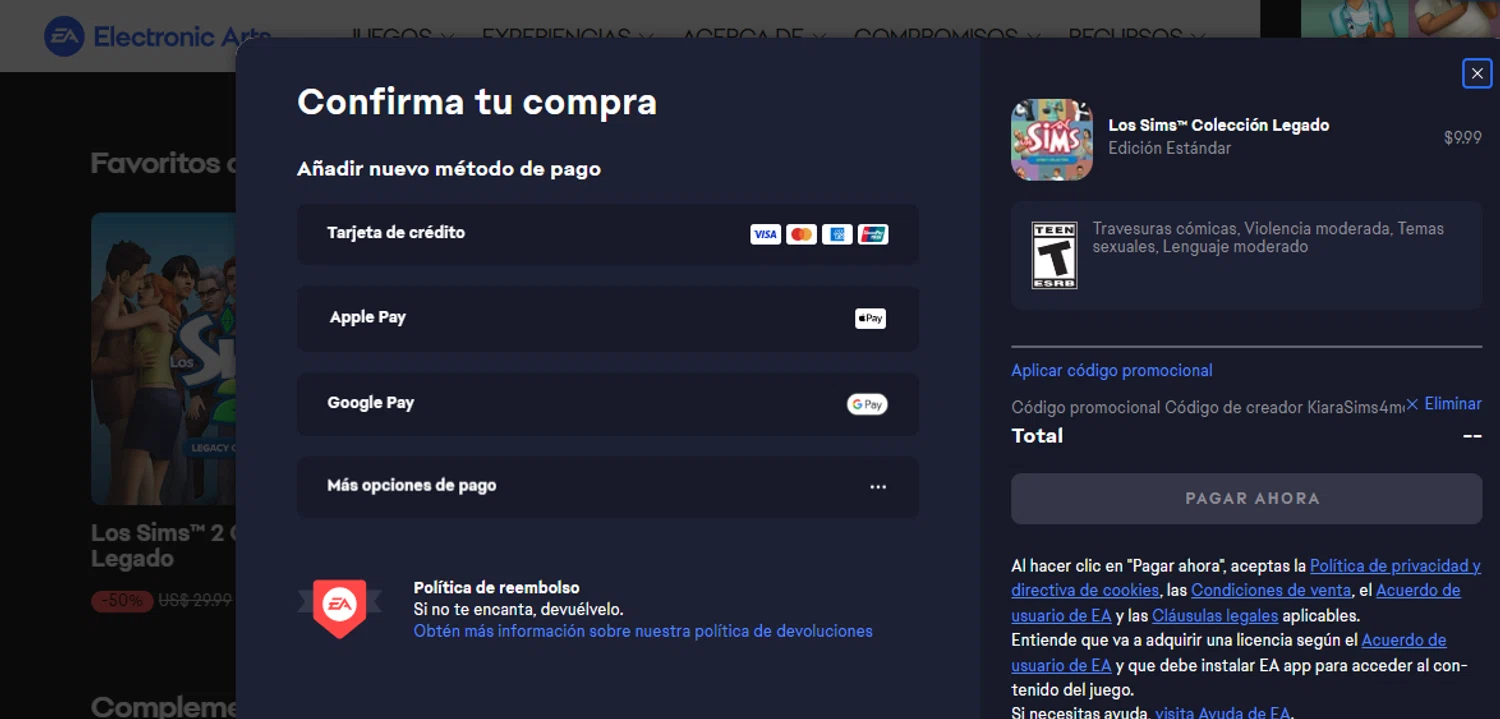
Task: Click the Total label
Action: click(1037, 435)
